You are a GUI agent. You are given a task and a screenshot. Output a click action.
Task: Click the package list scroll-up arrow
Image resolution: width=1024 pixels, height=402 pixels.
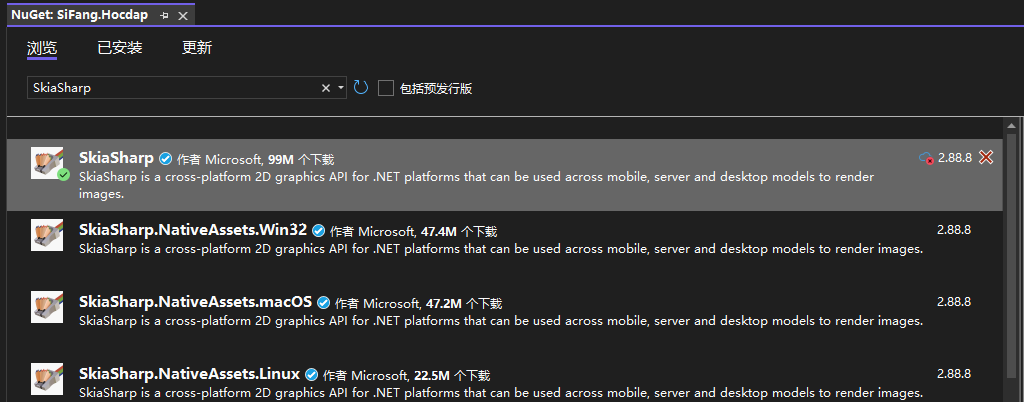[1012, 125]
